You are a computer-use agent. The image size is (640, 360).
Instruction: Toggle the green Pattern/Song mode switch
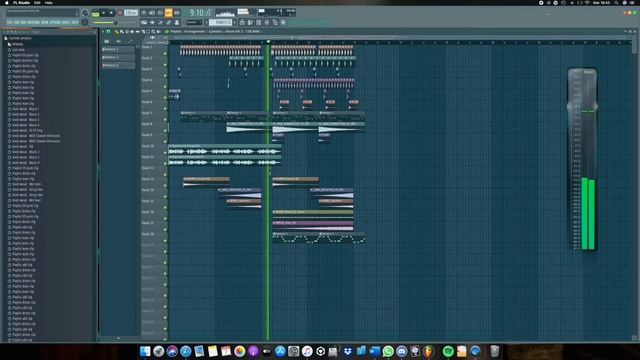point(95,14)
